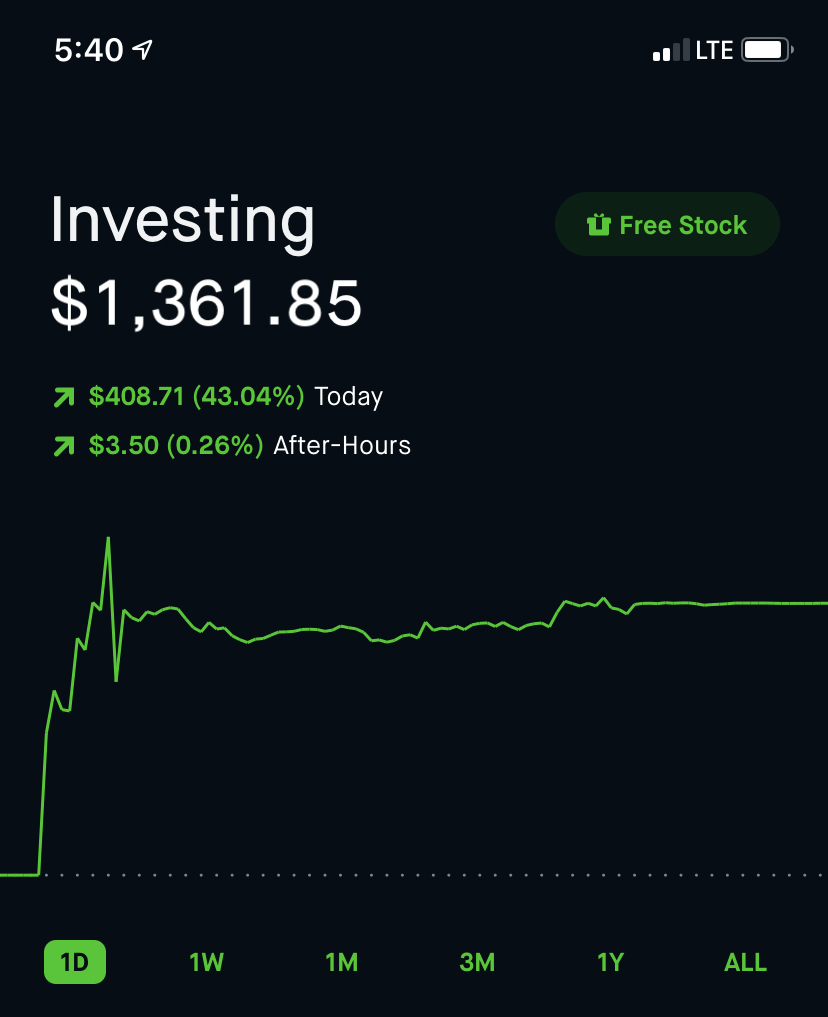The image size is (828, 1017).
Task: Tap the $1,361.85 portfolio value
Action: point(206,303)
